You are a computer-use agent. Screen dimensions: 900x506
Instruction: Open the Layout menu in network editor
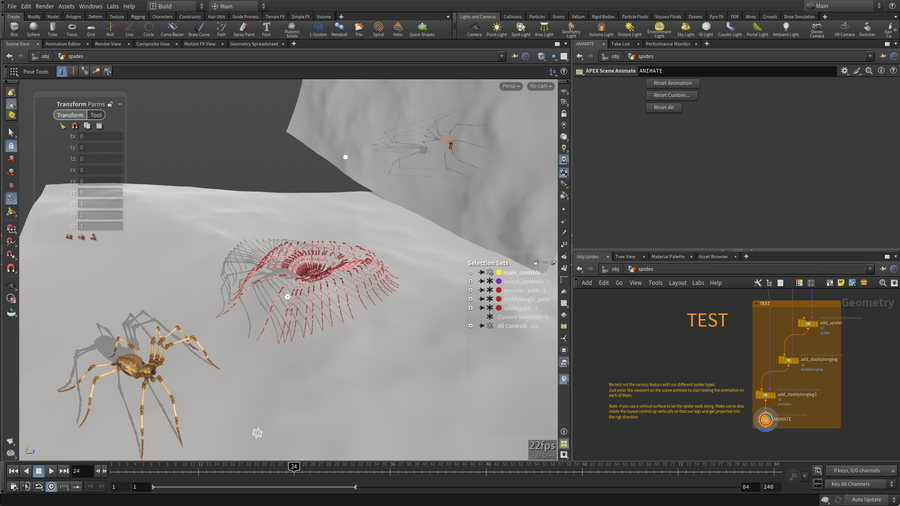click(x=677, y=283)
